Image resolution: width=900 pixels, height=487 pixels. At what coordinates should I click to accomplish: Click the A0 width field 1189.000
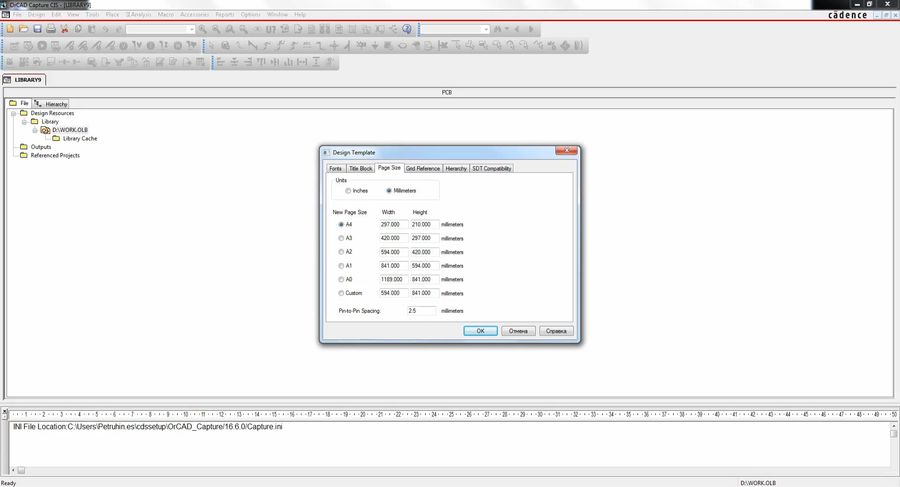394,279
